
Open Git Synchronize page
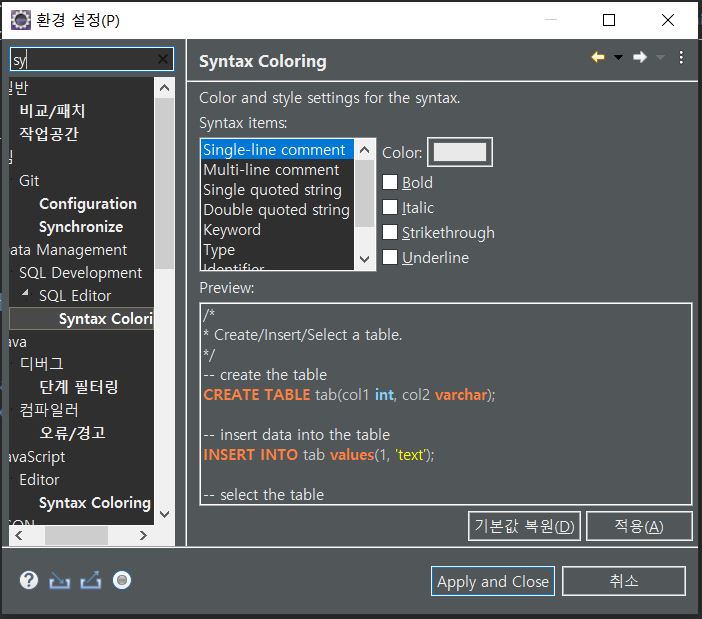tap(81, 226)
